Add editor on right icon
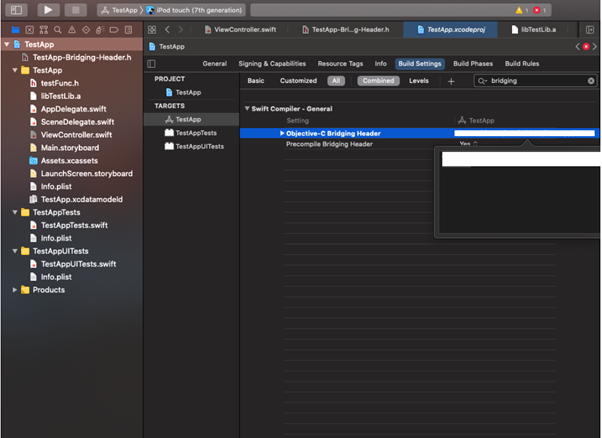602x438 pixels. [590, 30]
